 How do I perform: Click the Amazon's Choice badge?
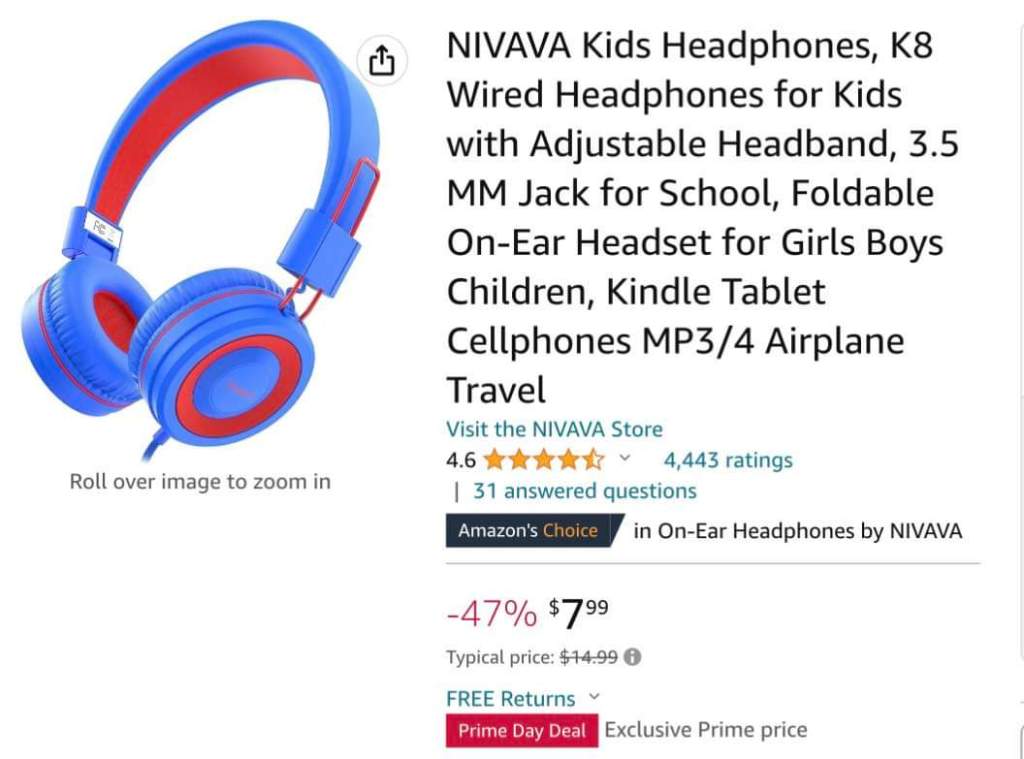pos(532,530)
